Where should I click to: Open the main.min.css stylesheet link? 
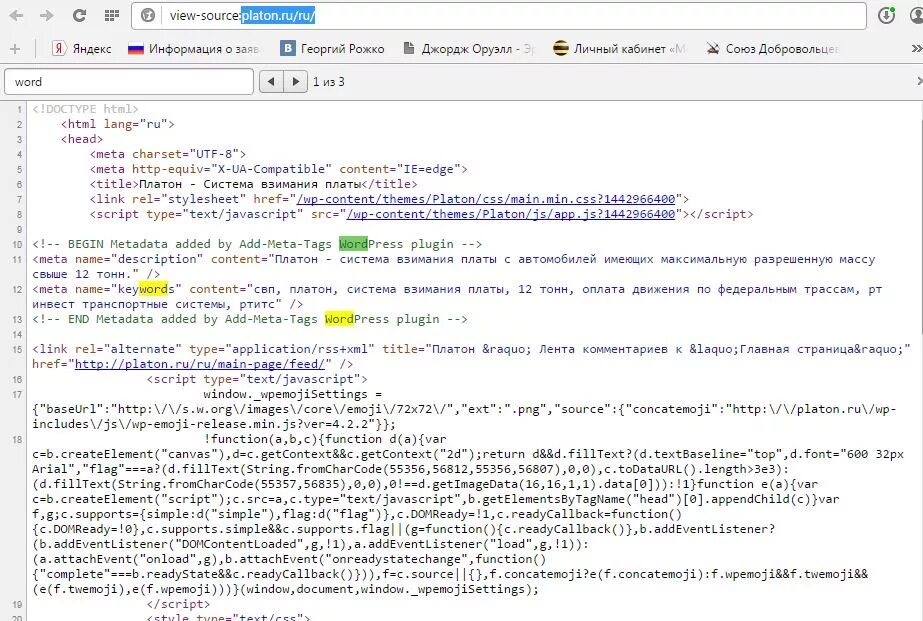pyautogui.click(x=486, y=199)
